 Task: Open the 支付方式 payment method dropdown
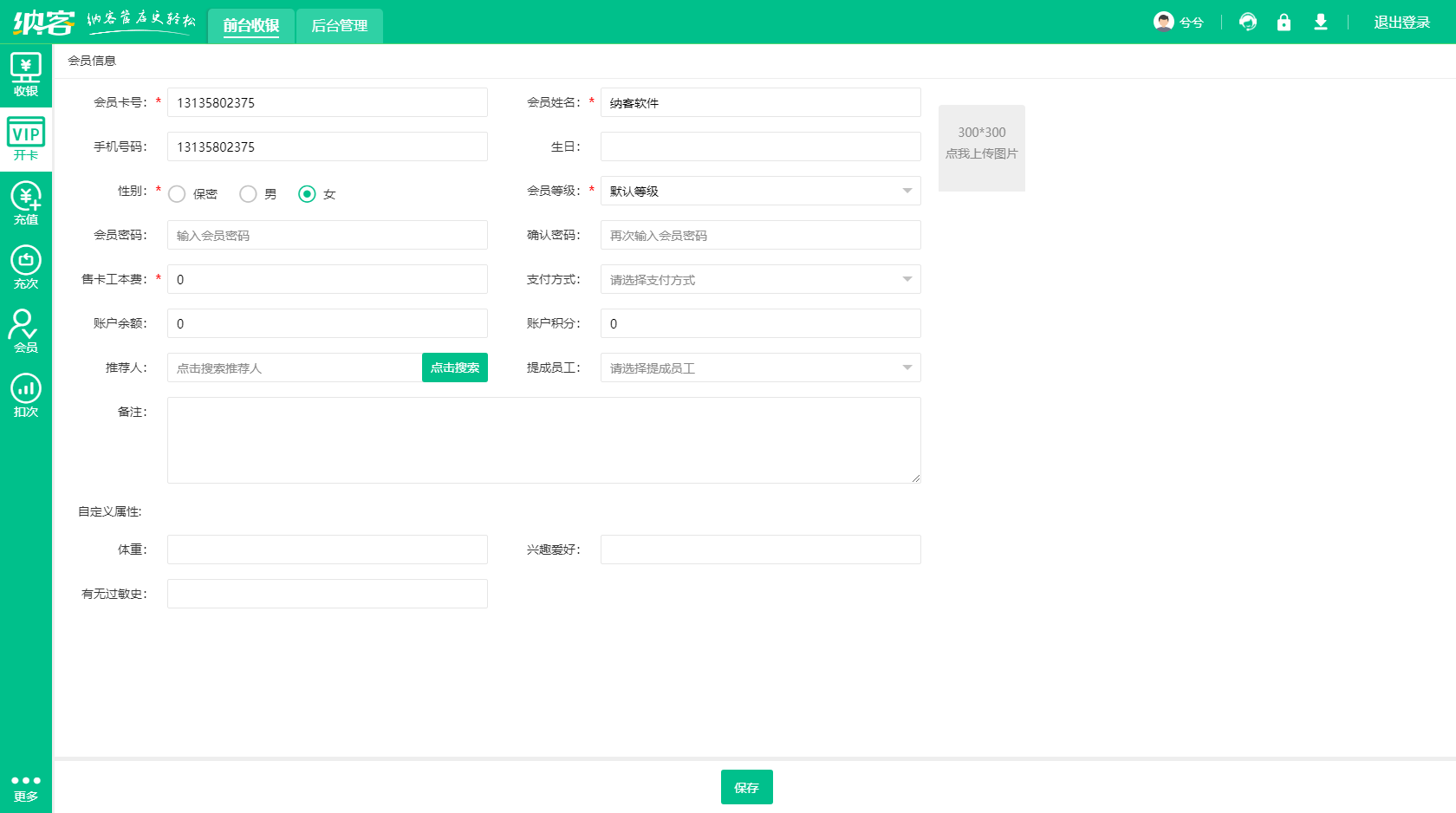pyautogui.click(x=760, y=279)
